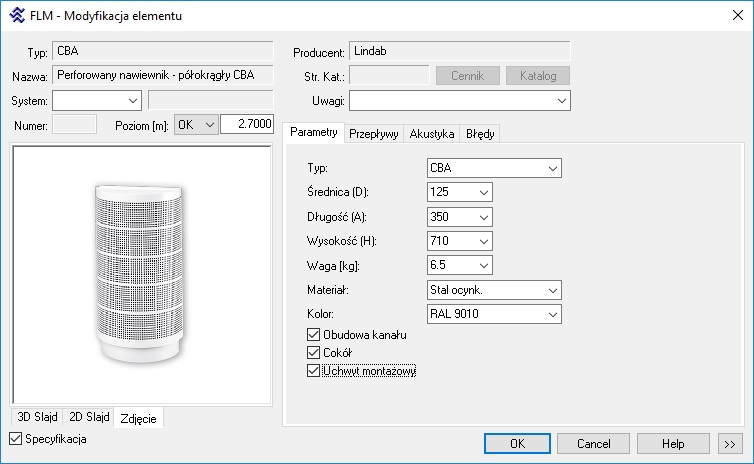The width and height of the screenshot is (754, 464).
Task: Click the expand arrows button next to Help
Action: click(728, 443)
